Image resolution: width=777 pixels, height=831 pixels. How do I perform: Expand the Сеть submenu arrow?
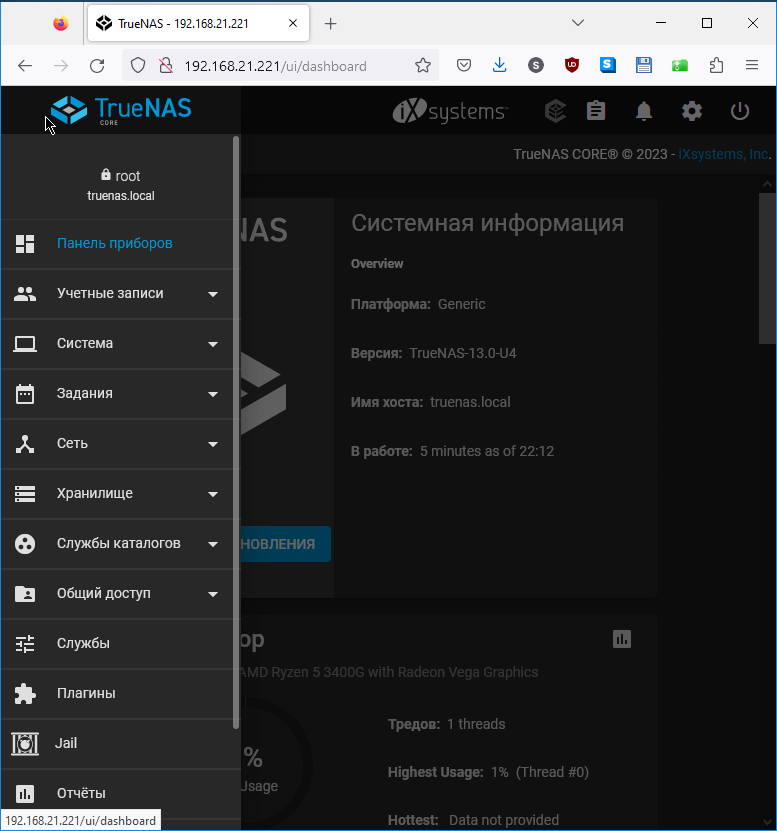(212, 444)
